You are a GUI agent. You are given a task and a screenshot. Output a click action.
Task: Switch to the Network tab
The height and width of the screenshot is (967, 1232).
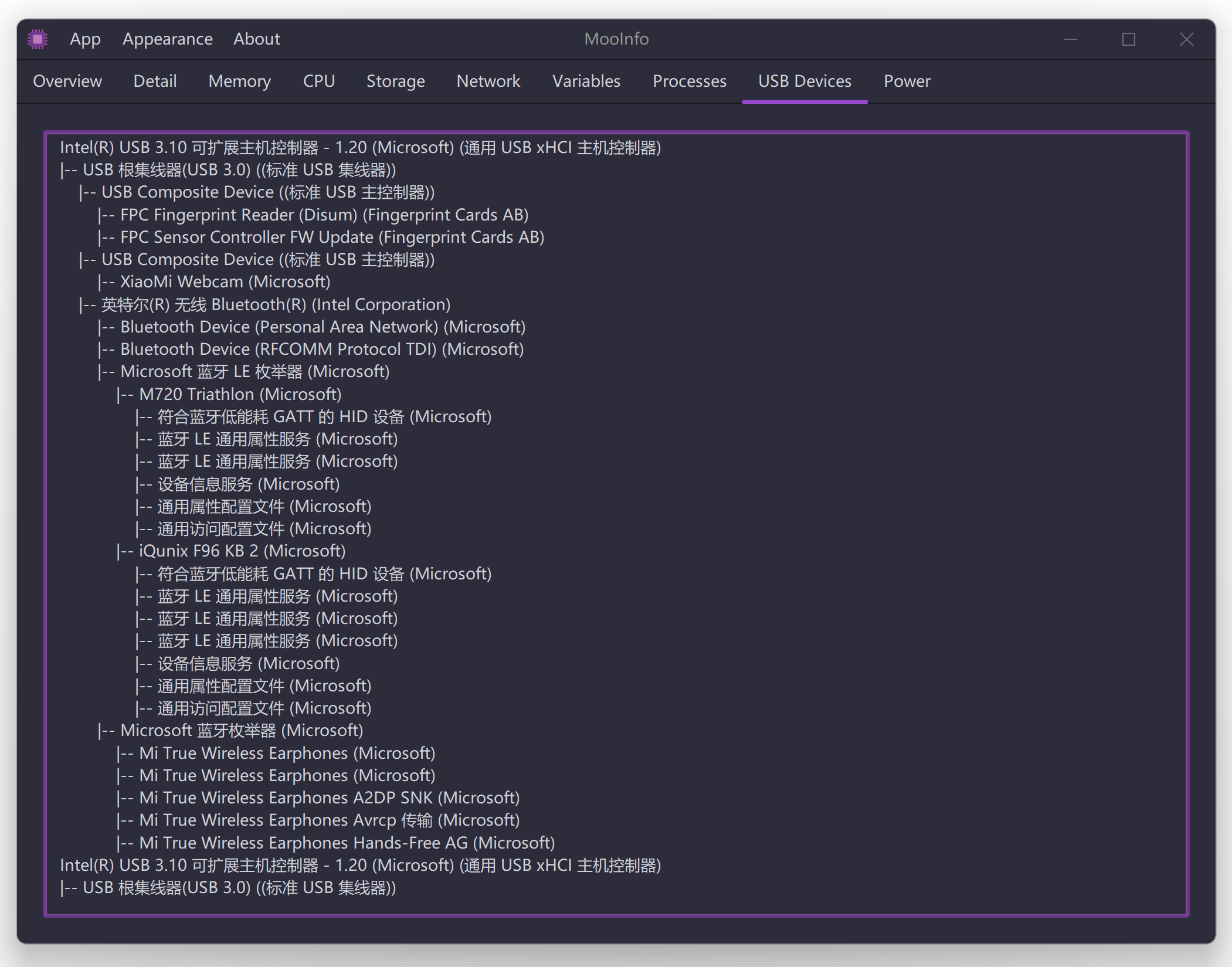488,81
